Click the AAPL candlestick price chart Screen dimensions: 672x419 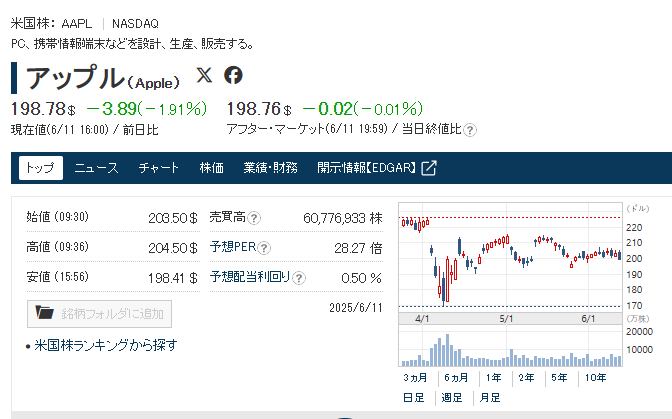point(510,257)
